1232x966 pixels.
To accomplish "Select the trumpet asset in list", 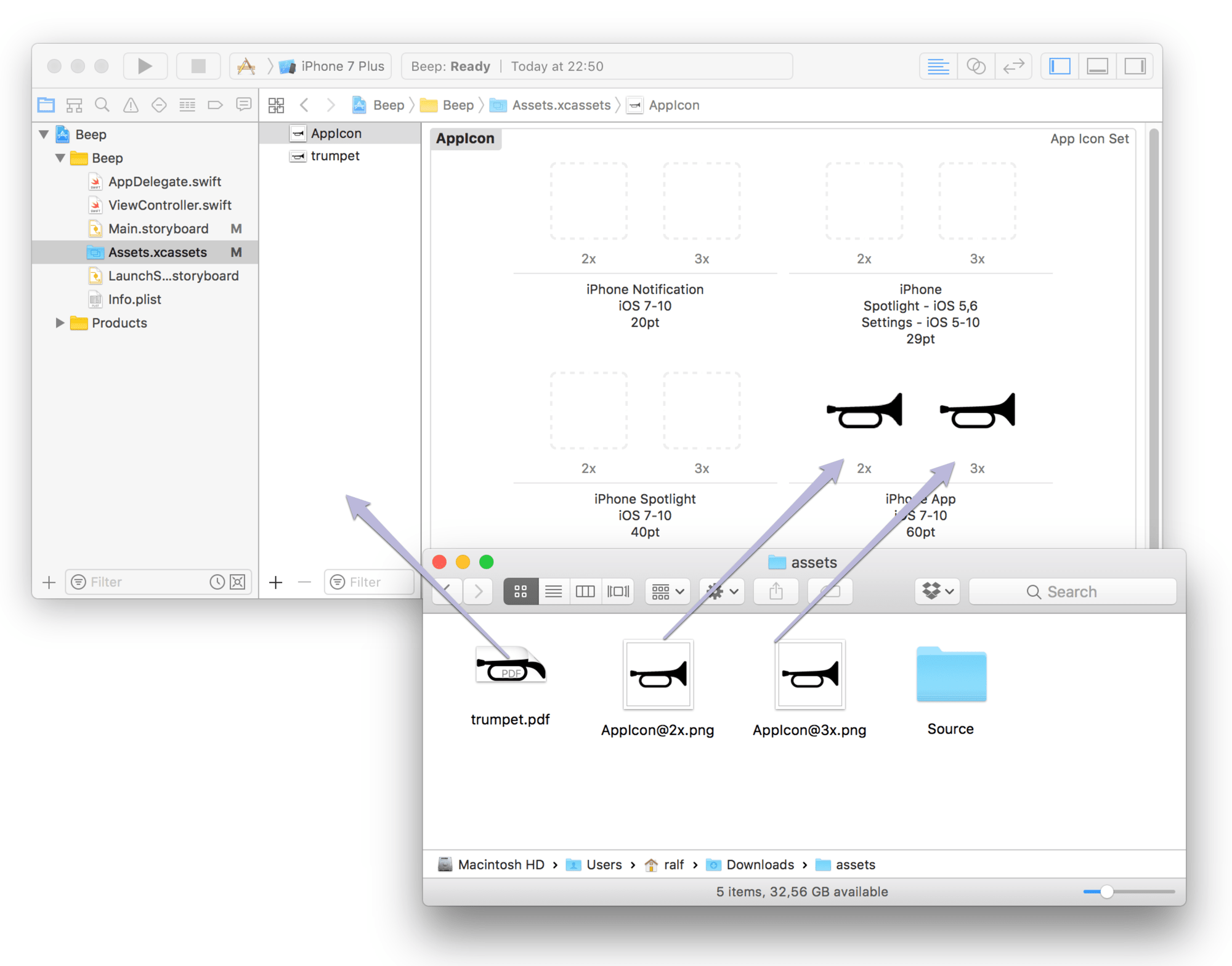I will 335,156.
